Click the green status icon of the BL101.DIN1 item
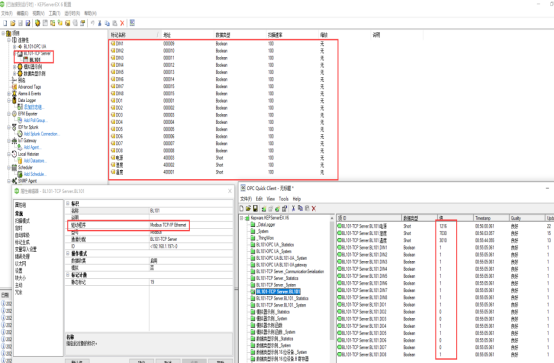The height and width of the screenshot is (363, 554). [x=340, y=247]
